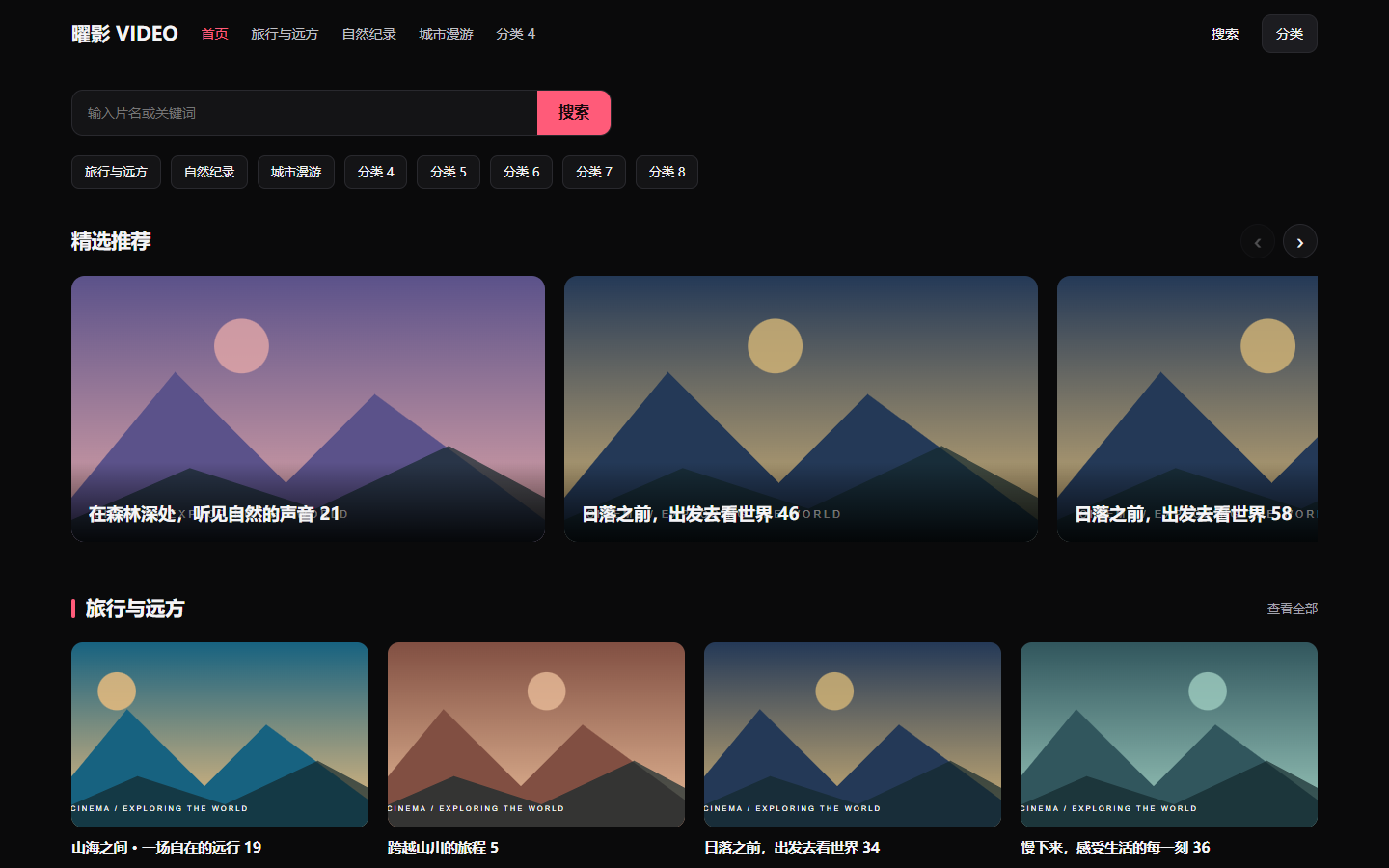
Task: Open featured card 日落之前，出发去看世界 58
Action: (1187, 409)
